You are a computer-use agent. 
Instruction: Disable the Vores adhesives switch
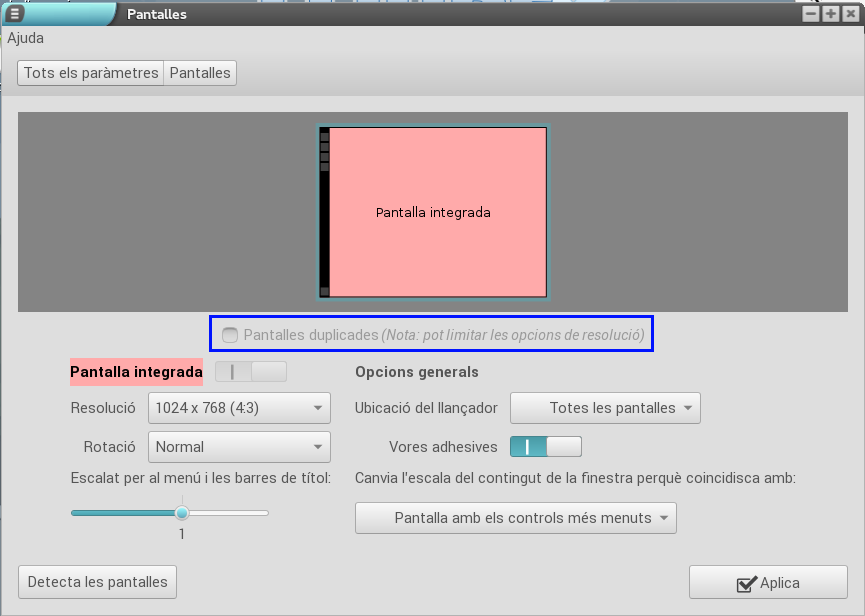coord(545,446)
